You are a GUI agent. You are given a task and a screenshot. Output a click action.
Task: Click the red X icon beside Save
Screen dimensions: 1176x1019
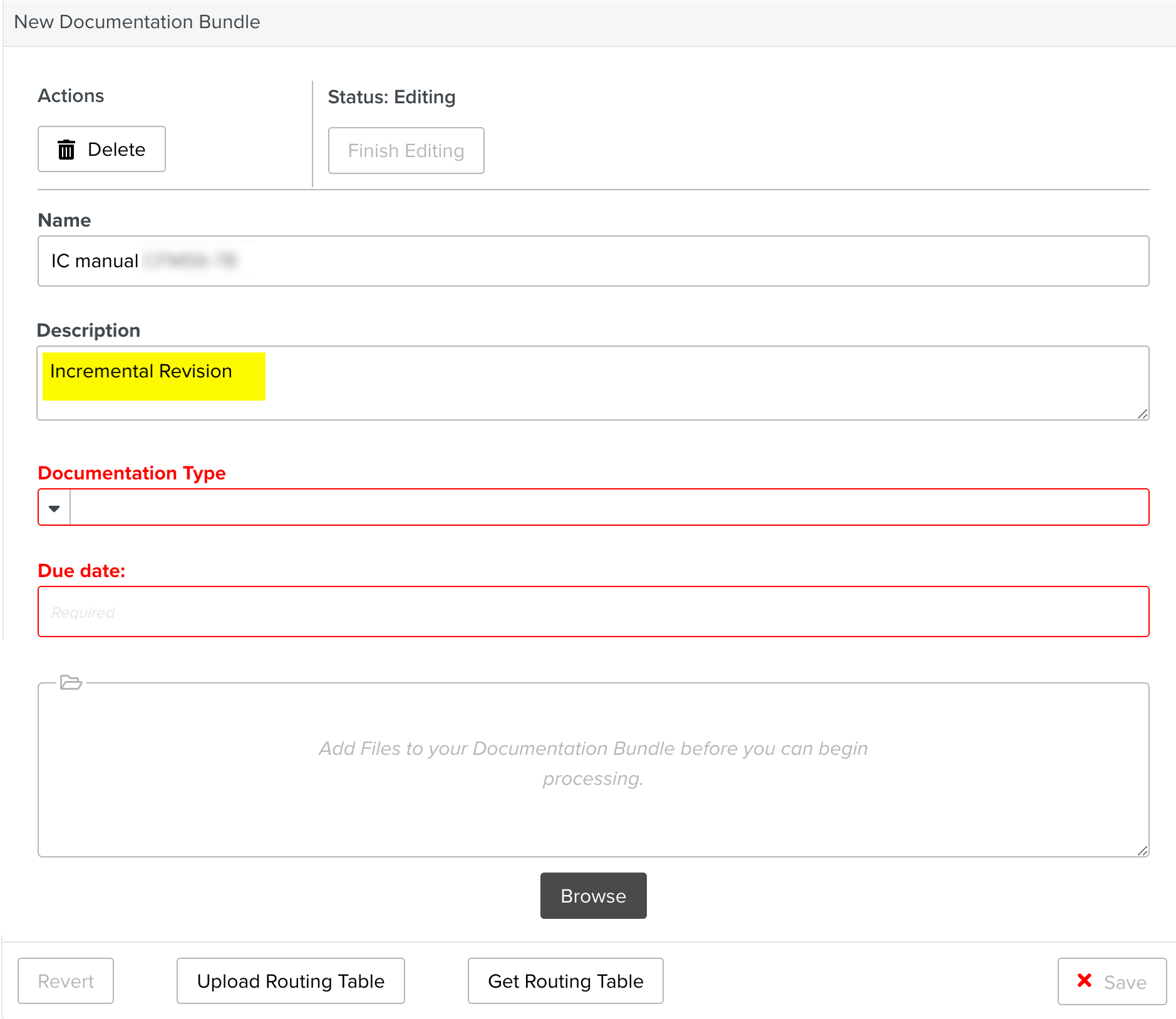click(1085, 980)
